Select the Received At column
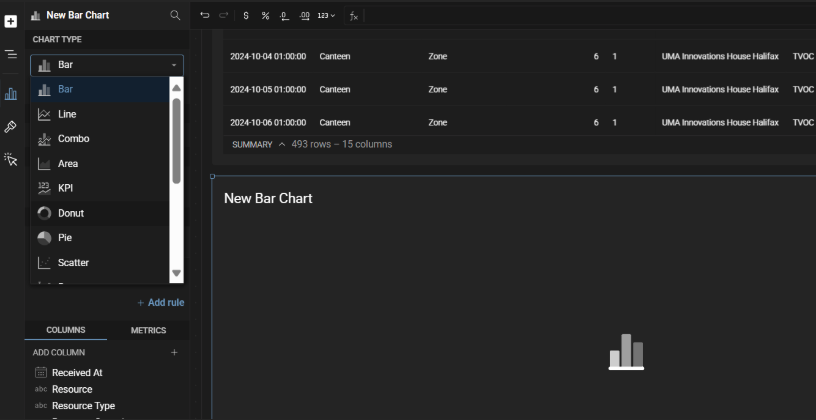The image size is (816, 420). pyautogui.click(x=77, y=373)
